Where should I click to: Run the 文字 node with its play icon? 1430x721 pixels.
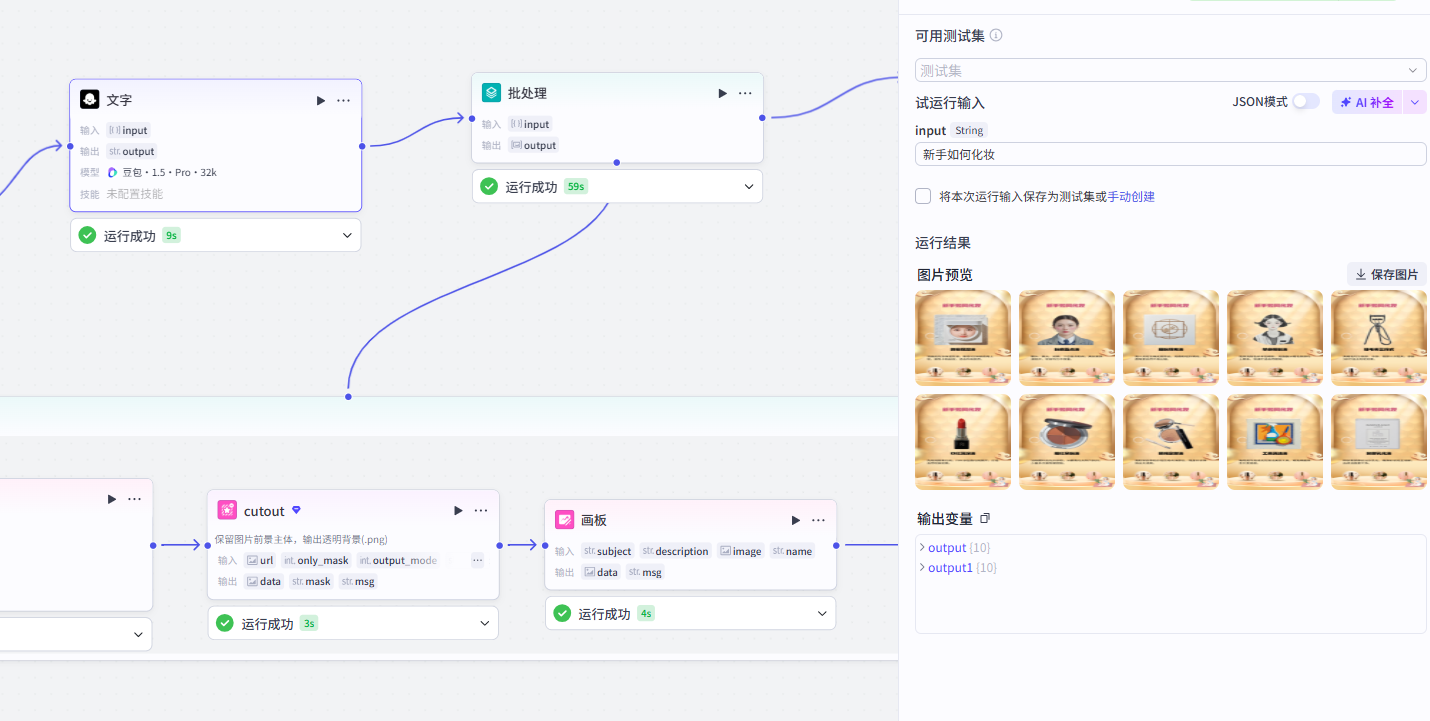pos(321,100)
